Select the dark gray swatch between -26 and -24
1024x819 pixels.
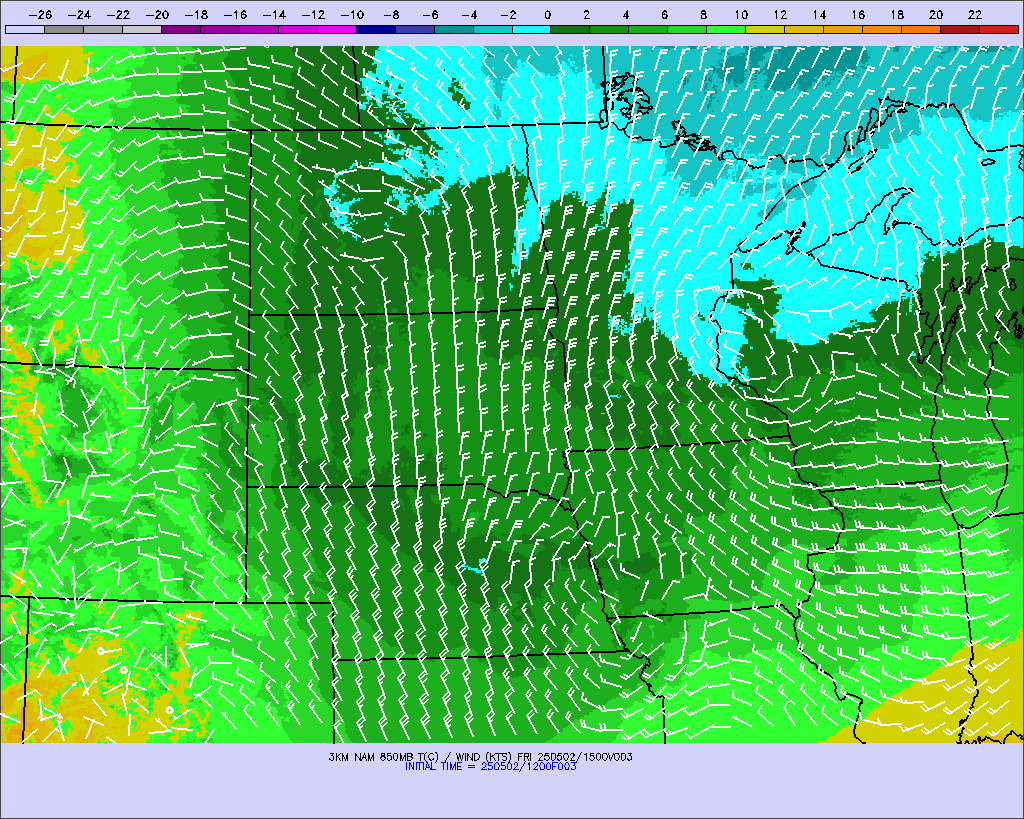[x=64, y=29]
